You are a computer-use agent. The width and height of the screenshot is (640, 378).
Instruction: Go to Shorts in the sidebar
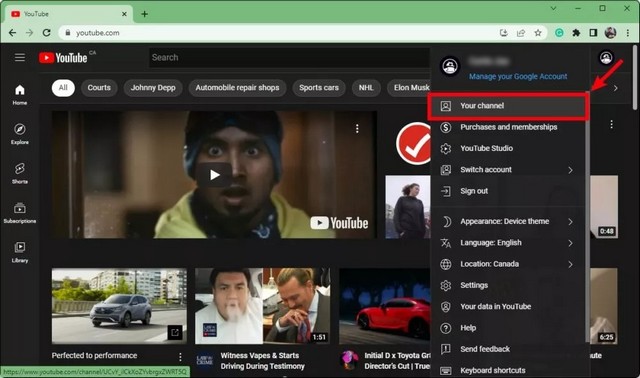click(x=20, y=173)
